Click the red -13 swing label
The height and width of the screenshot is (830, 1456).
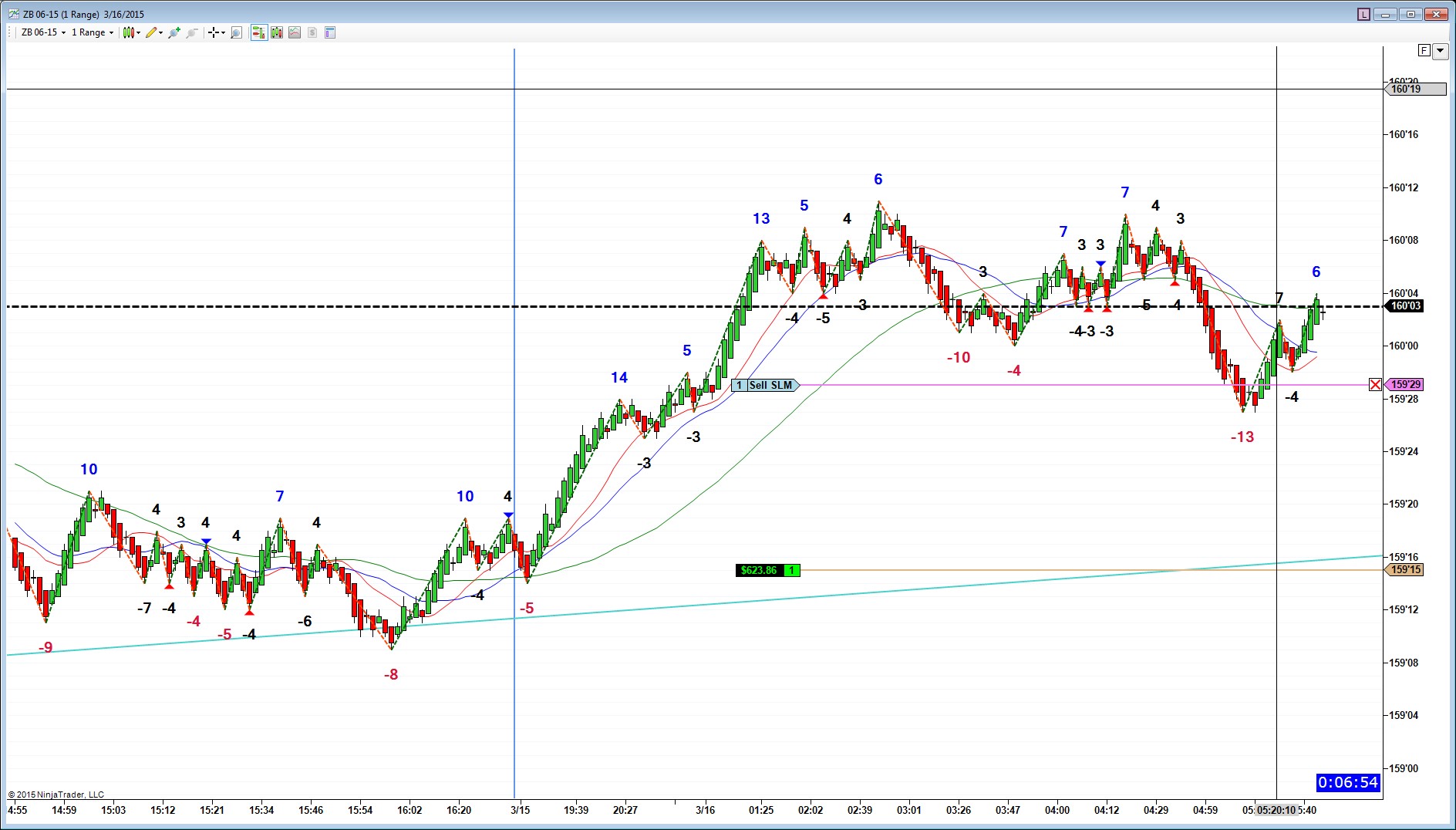point(1242,437)
